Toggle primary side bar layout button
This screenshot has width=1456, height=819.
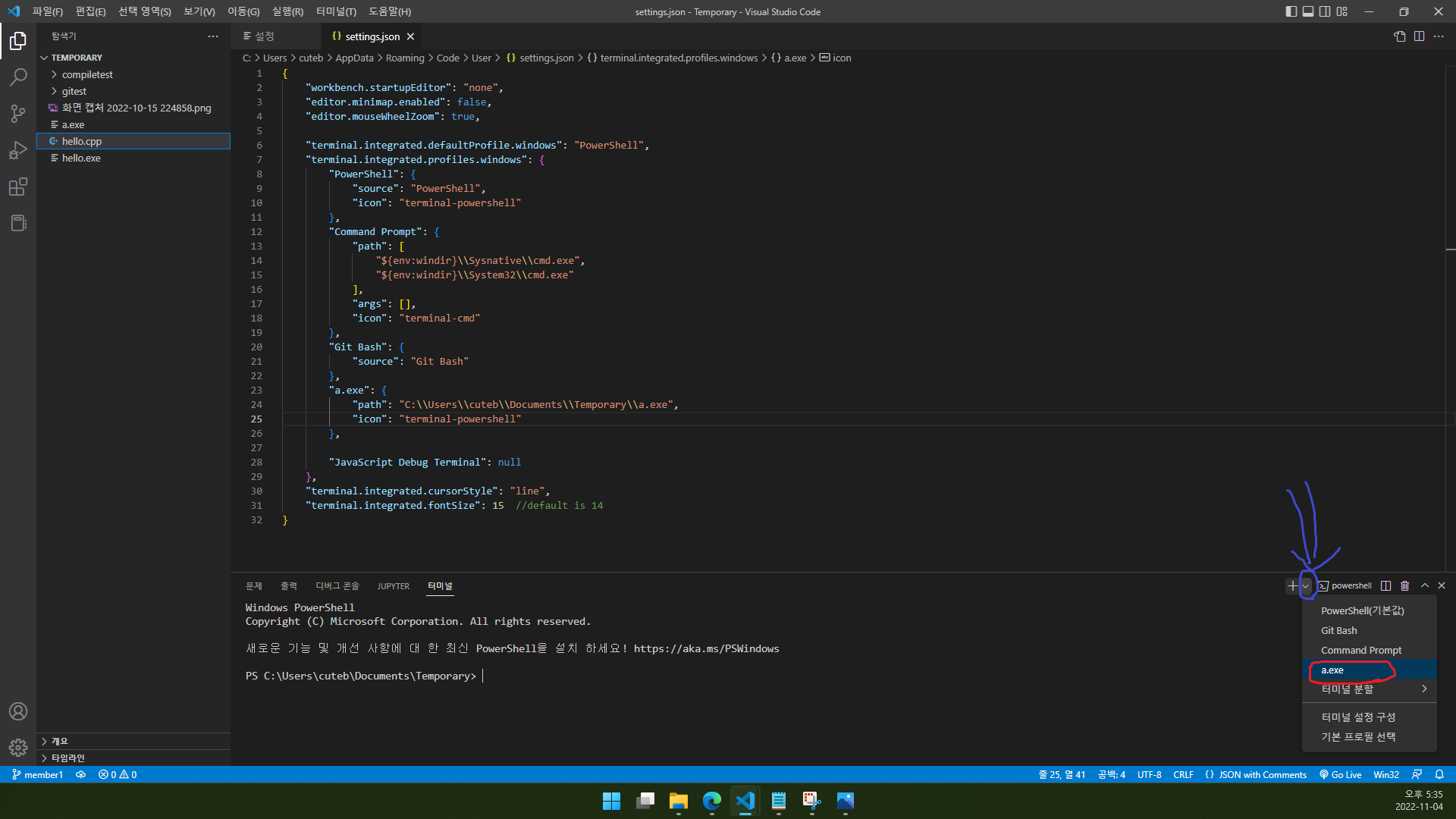click(1291, 11)
